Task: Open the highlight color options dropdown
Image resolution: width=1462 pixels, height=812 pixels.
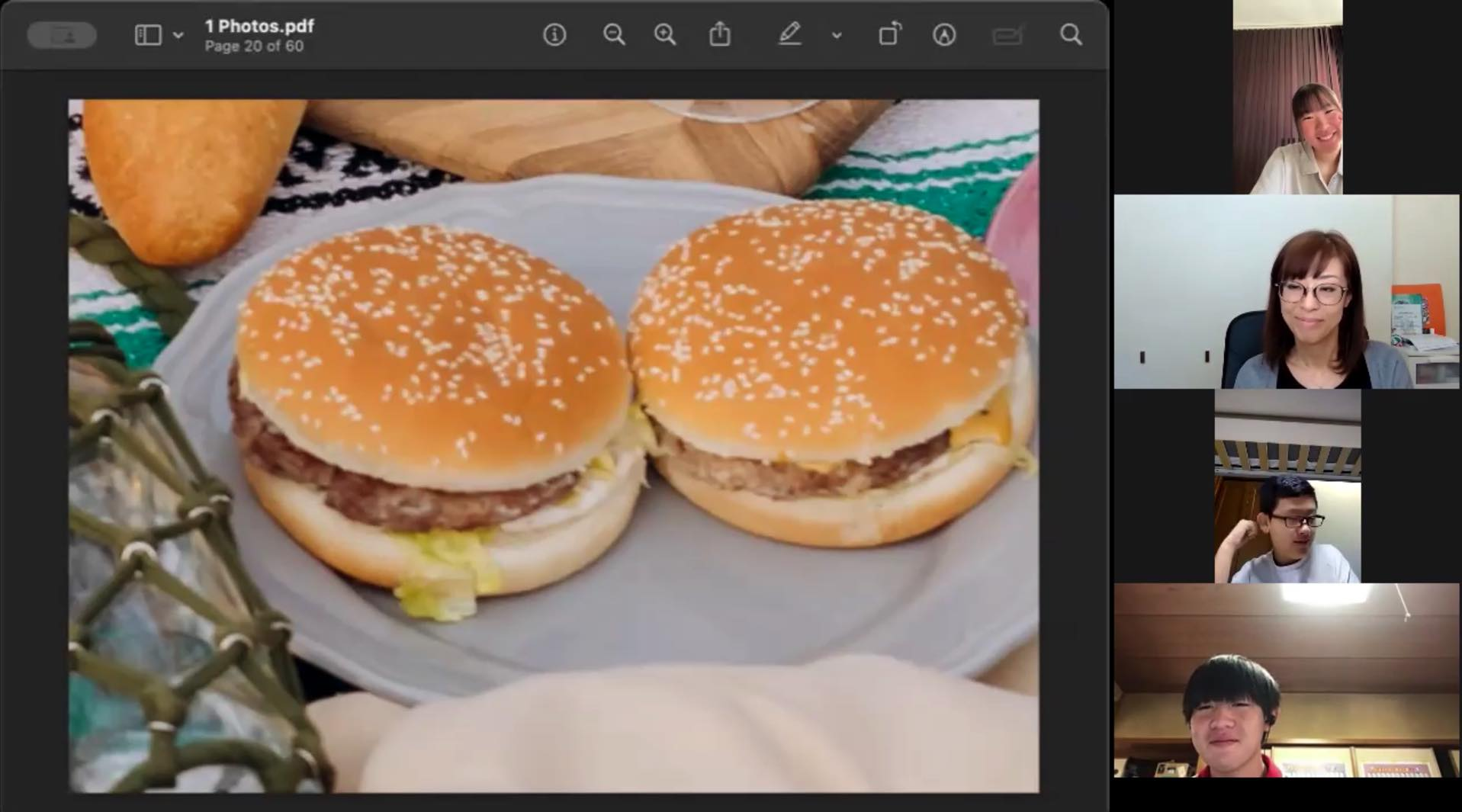Action: 837,35
